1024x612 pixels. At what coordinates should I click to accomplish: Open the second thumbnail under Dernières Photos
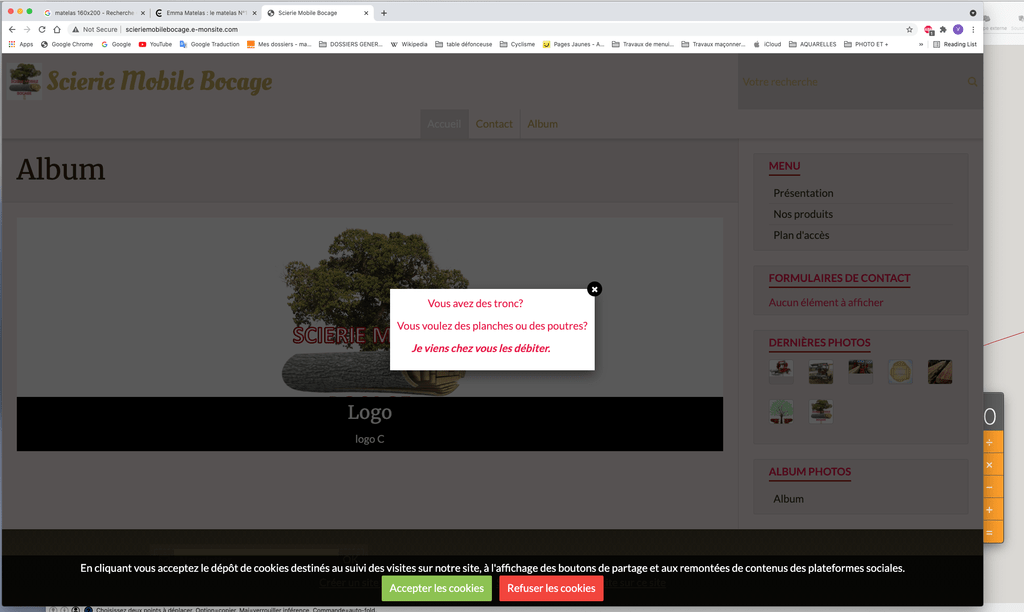click(821, 371)
